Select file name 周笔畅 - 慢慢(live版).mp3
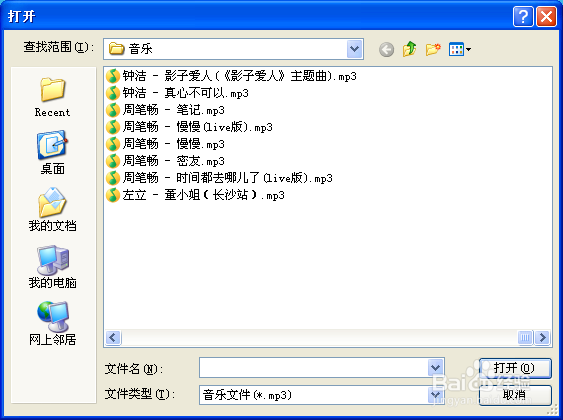The height and width of the screenshot is (420, 563). pyautogui.click(x=197, y=127)
